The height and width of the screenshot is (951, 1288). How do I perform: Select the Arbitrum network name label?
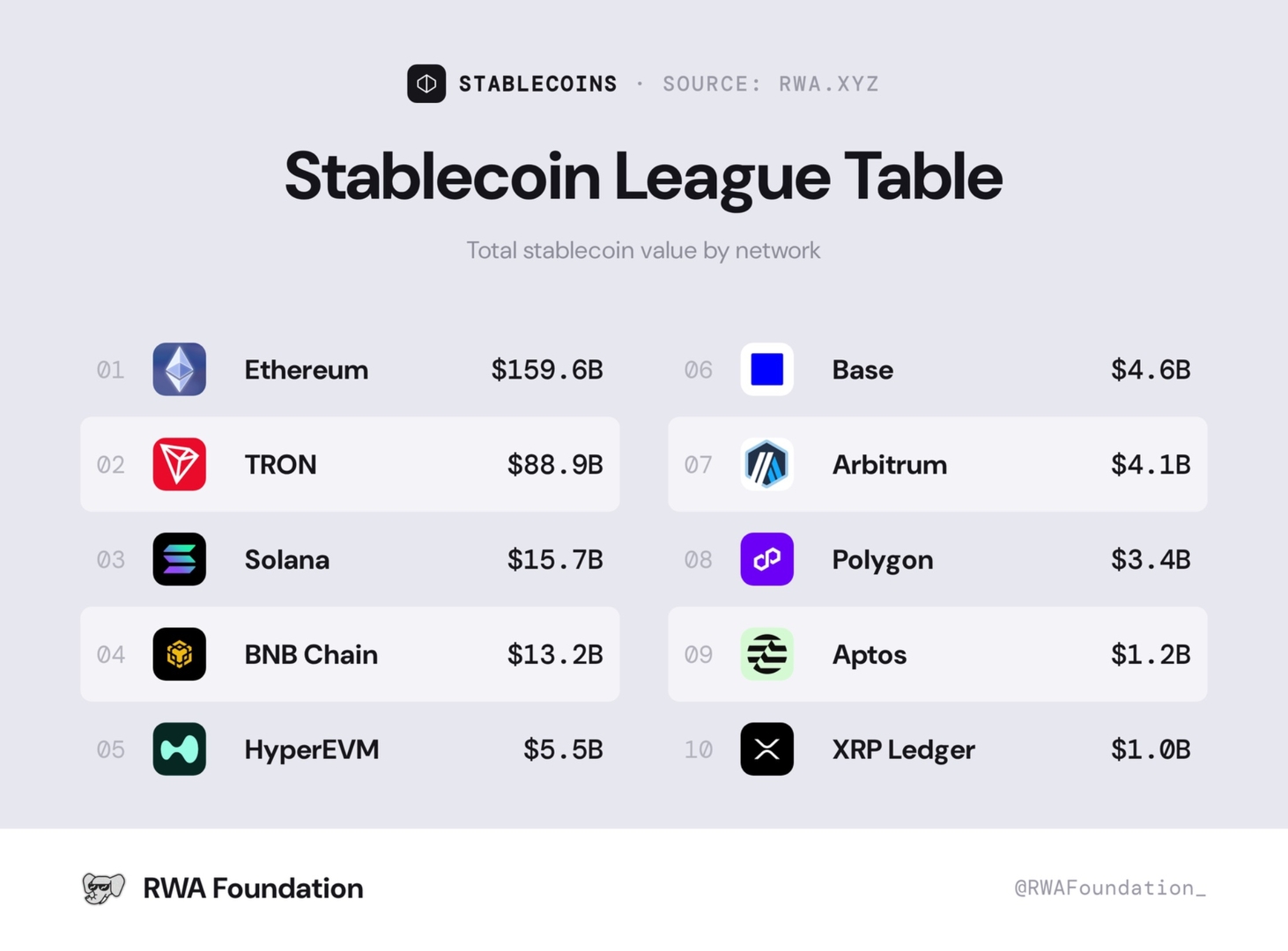tap(890, 464)
